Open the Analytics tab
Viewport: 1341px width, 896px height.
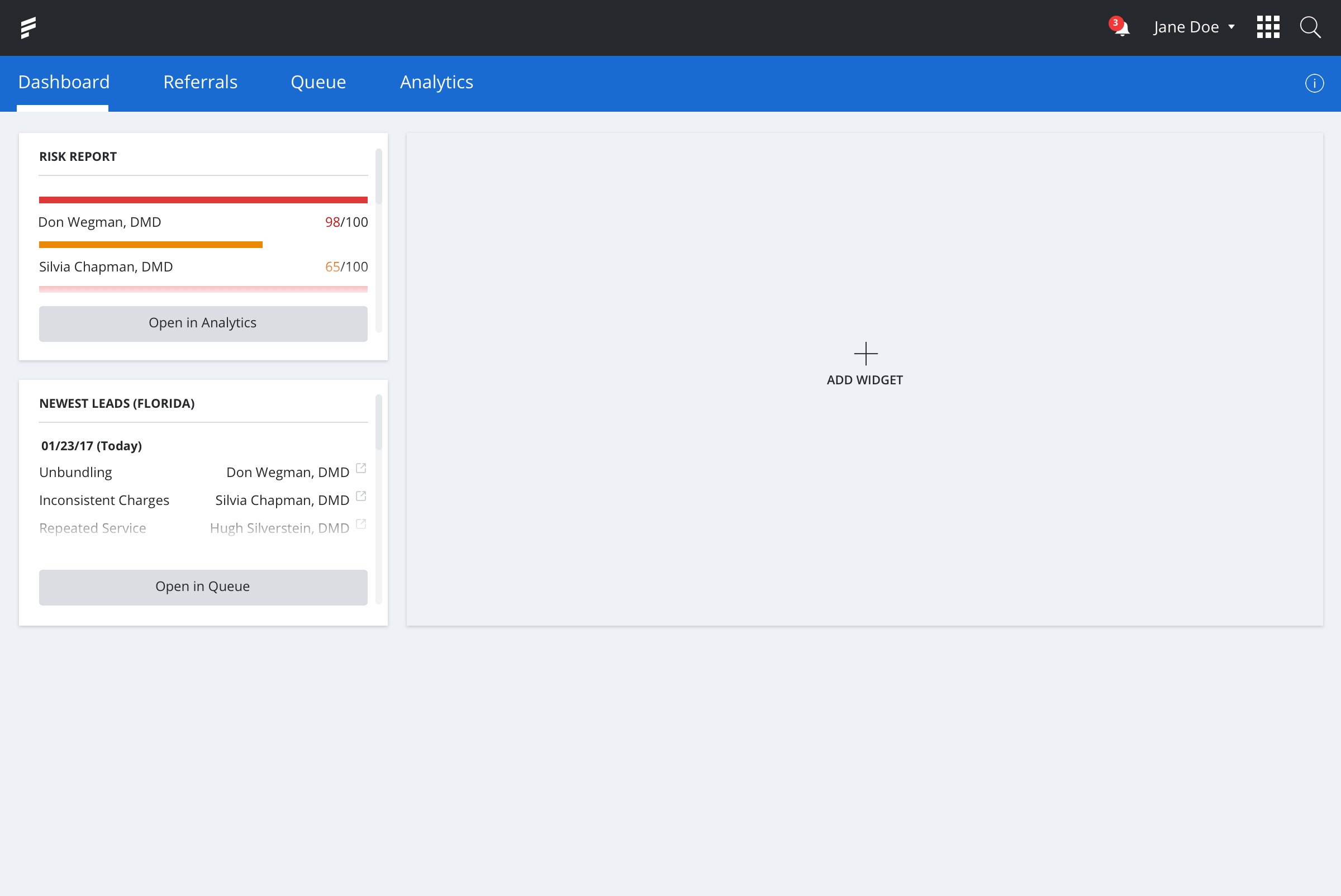(x=436, y=82)
